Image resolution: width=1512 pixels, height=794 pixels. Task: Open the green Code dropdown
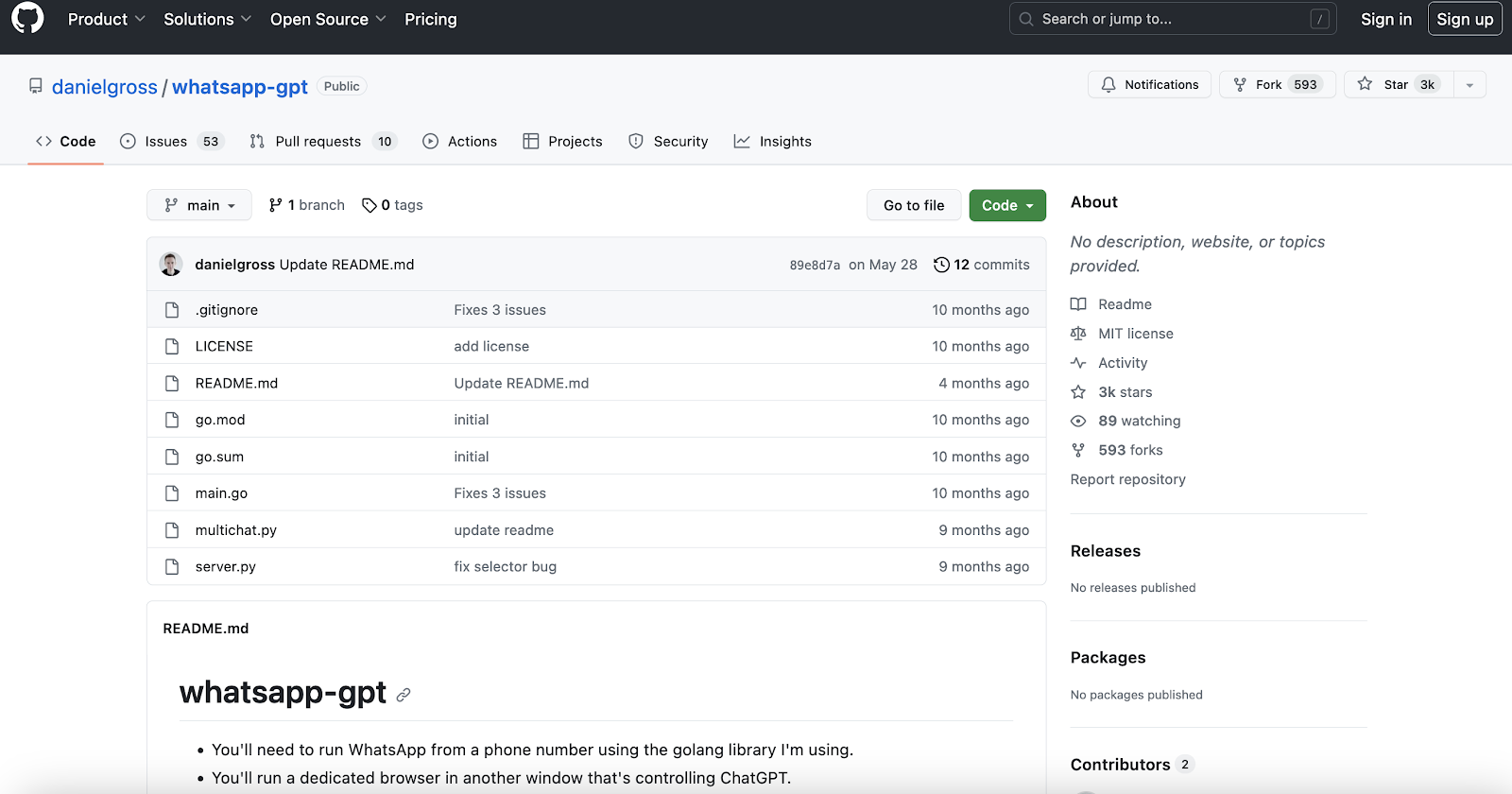1007,205
